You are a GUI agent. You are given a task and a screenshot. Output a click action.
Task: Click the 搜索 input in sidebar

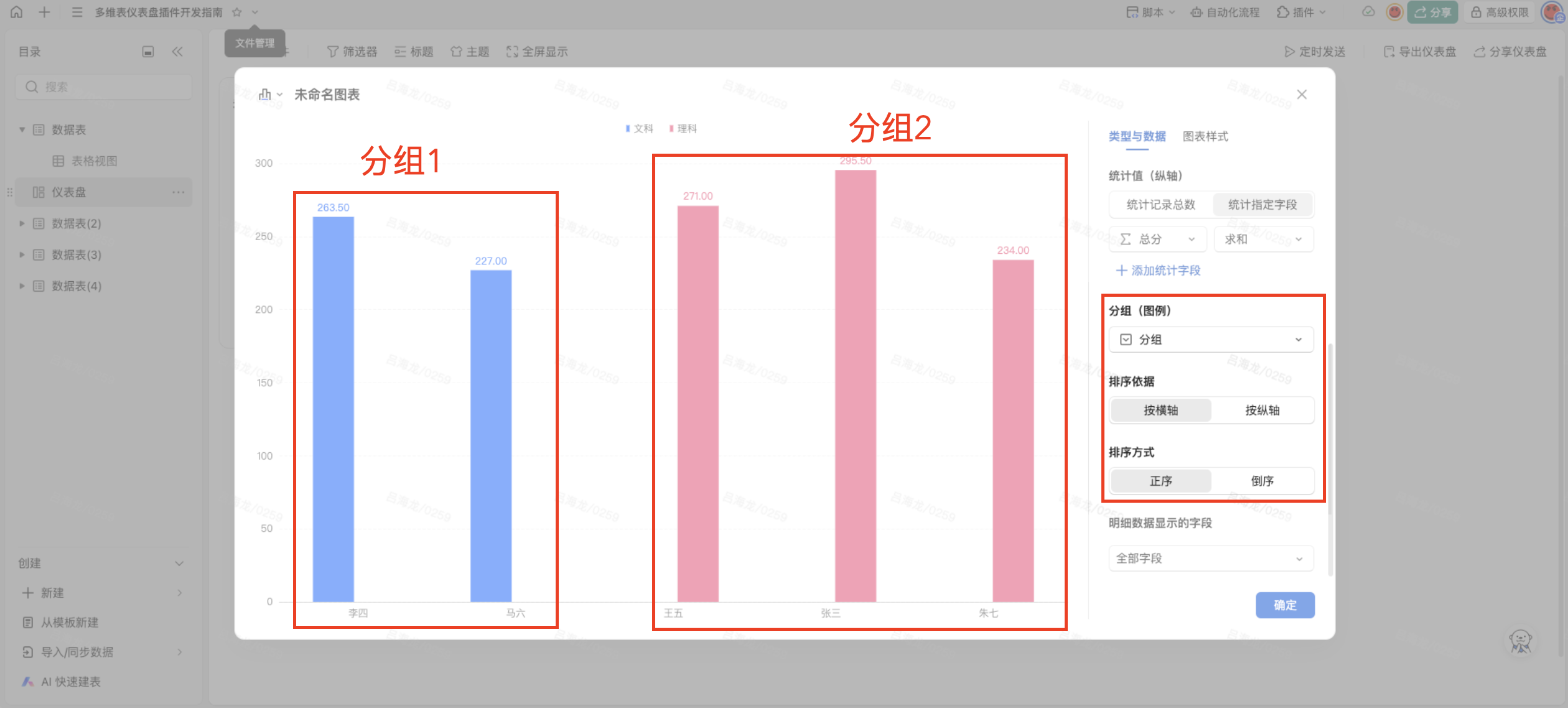(x=103, y=87)
